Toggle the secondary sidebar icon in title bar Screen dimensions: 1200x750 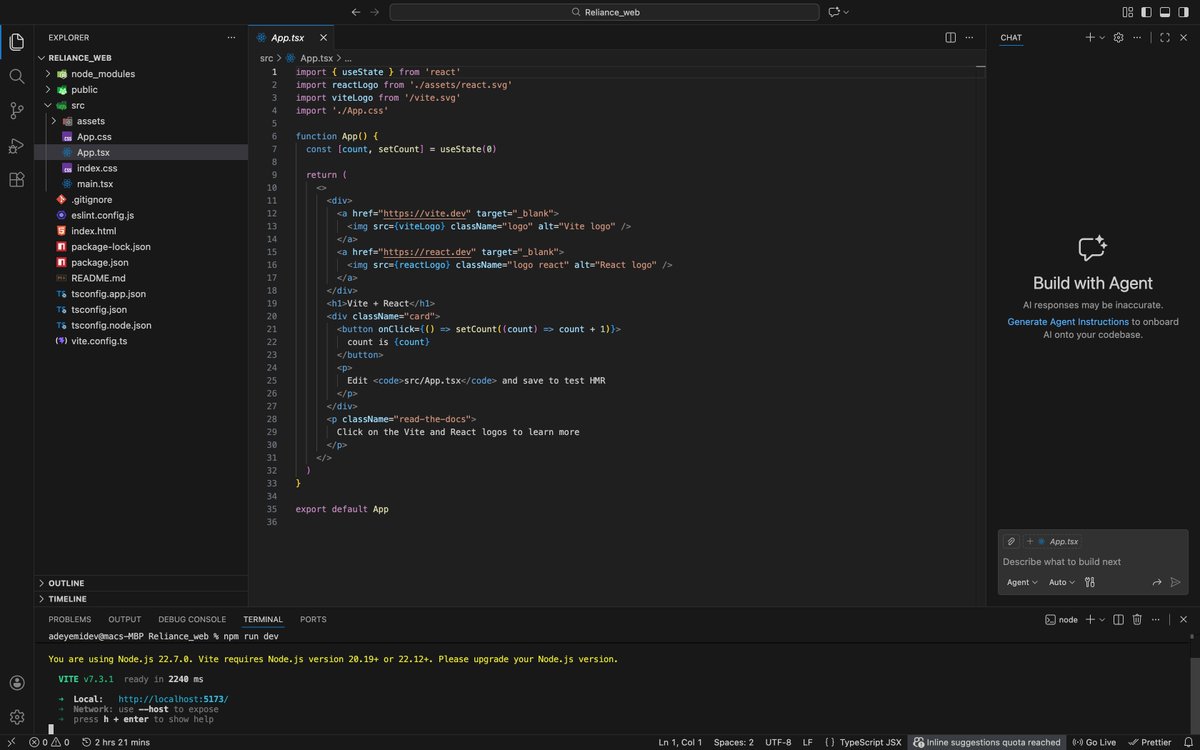[1182, 11]
